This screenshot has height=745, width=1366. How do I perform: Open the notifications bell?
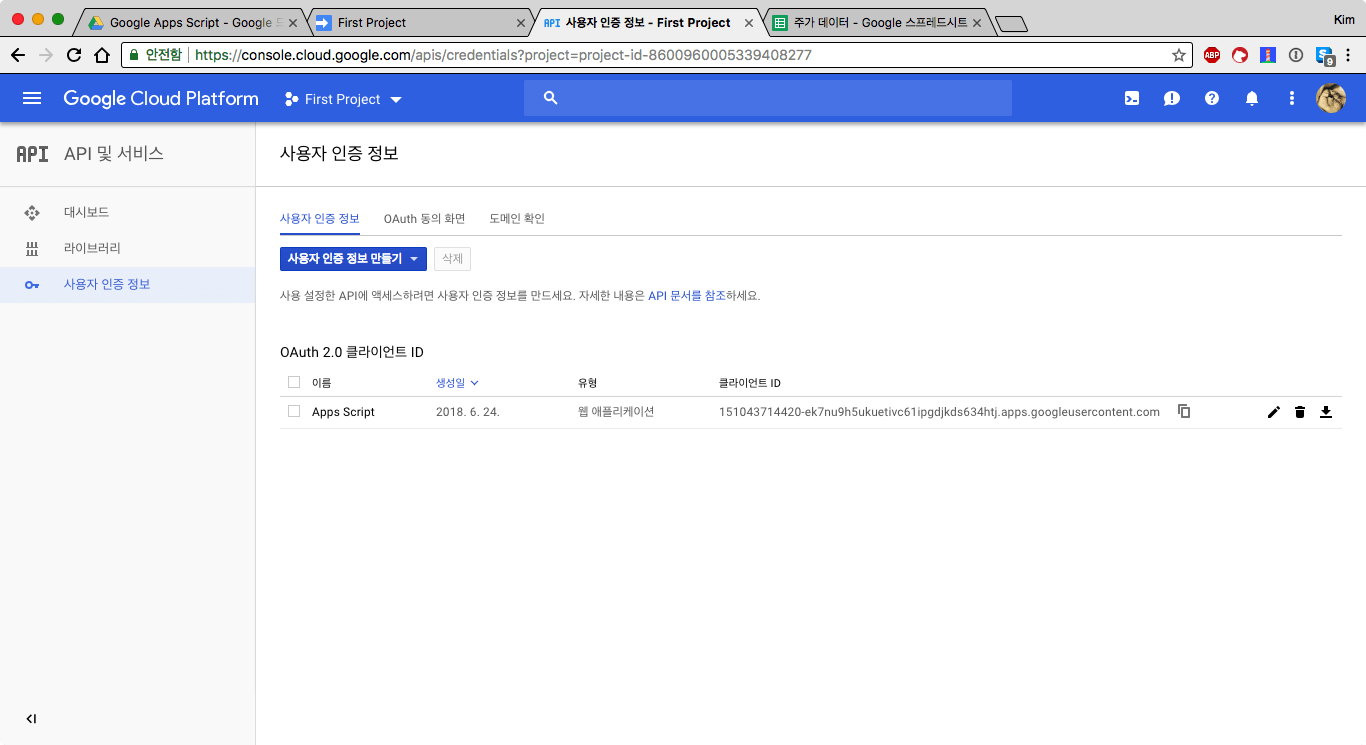1251,97
